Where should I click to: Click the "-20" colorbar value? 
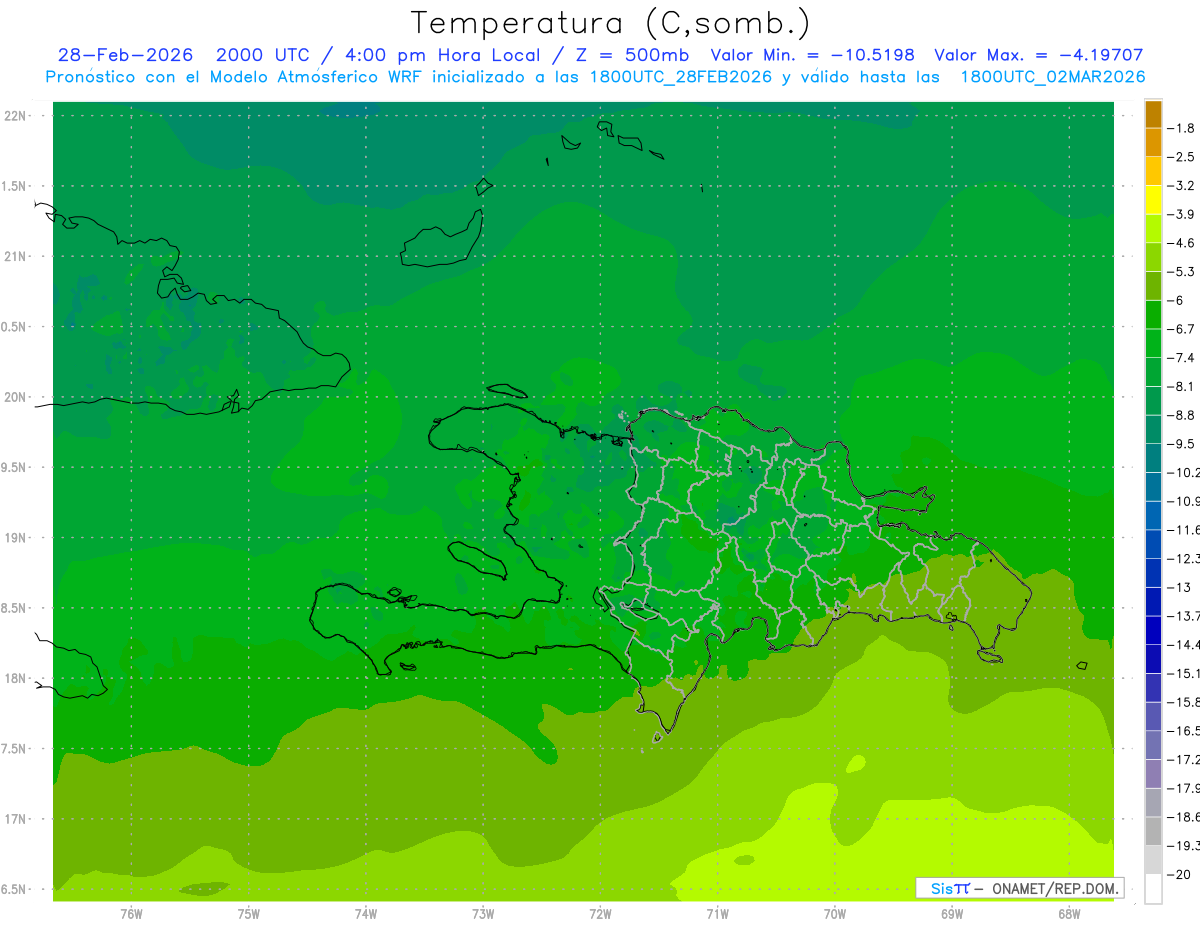1181,875
